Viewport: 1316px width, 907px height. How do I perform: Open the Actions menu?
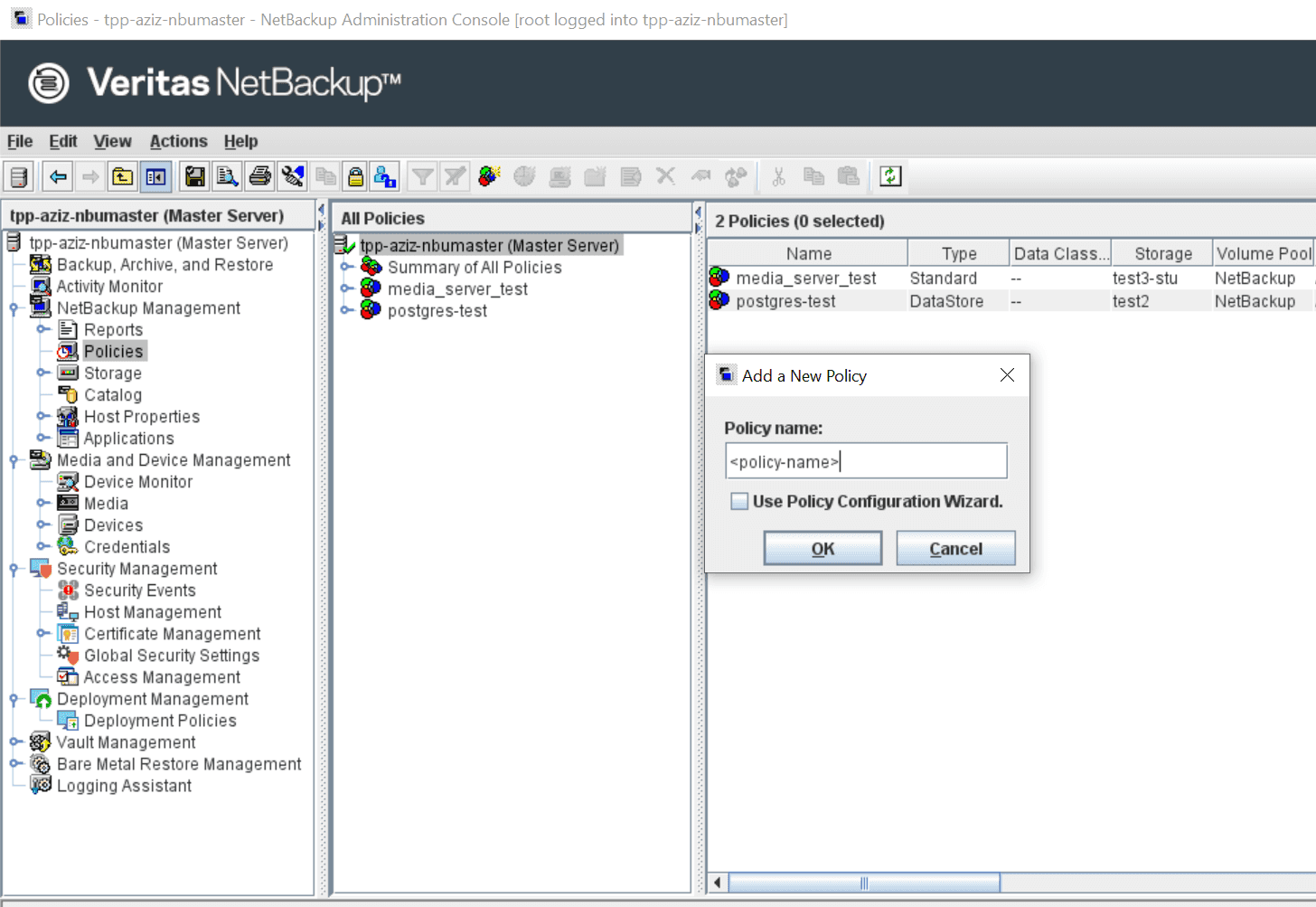[177, 141]
